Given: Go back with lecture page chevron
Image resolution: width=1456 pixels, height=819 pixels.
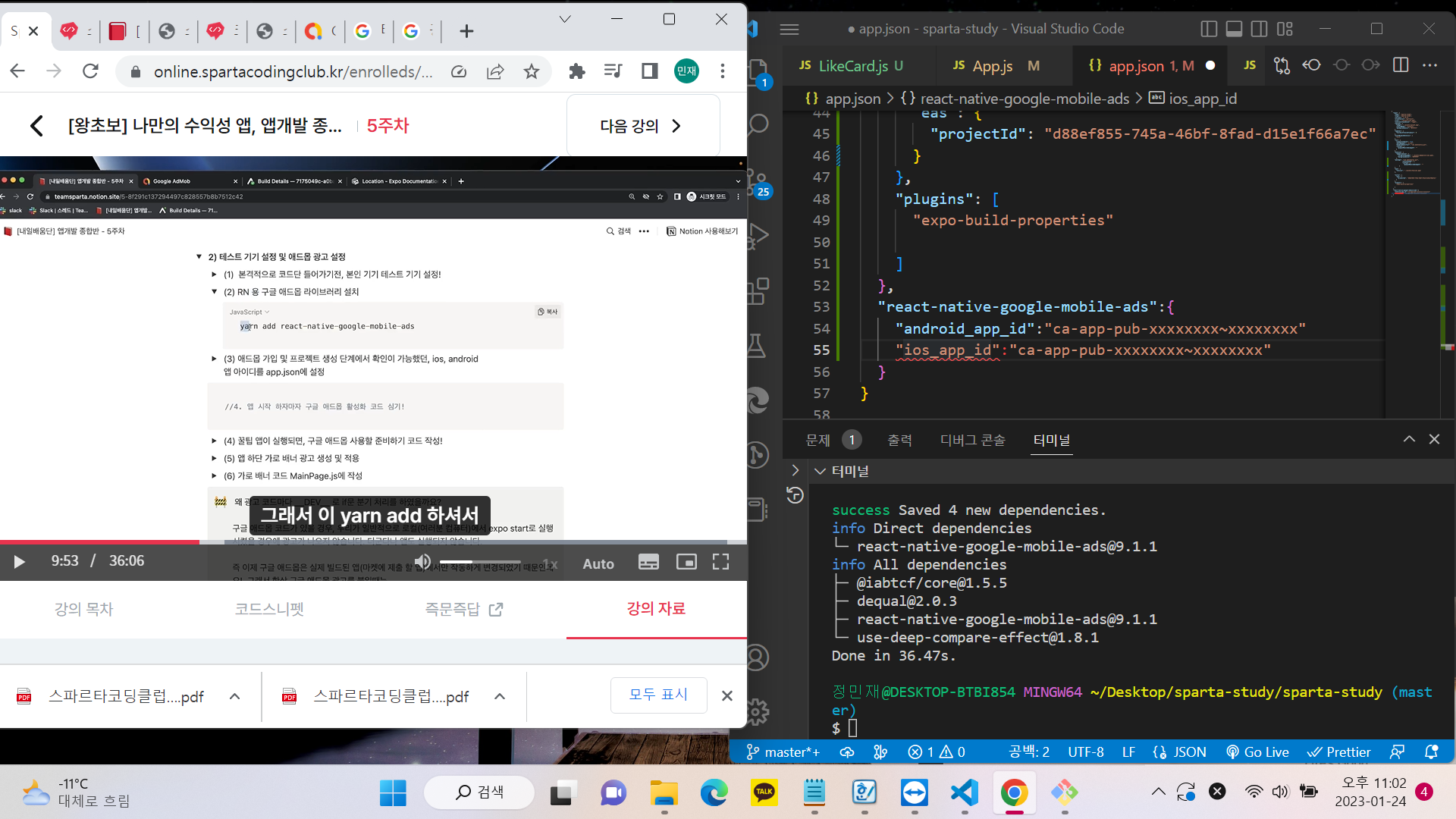Looking at the screenshot, I should click(36, 125).
